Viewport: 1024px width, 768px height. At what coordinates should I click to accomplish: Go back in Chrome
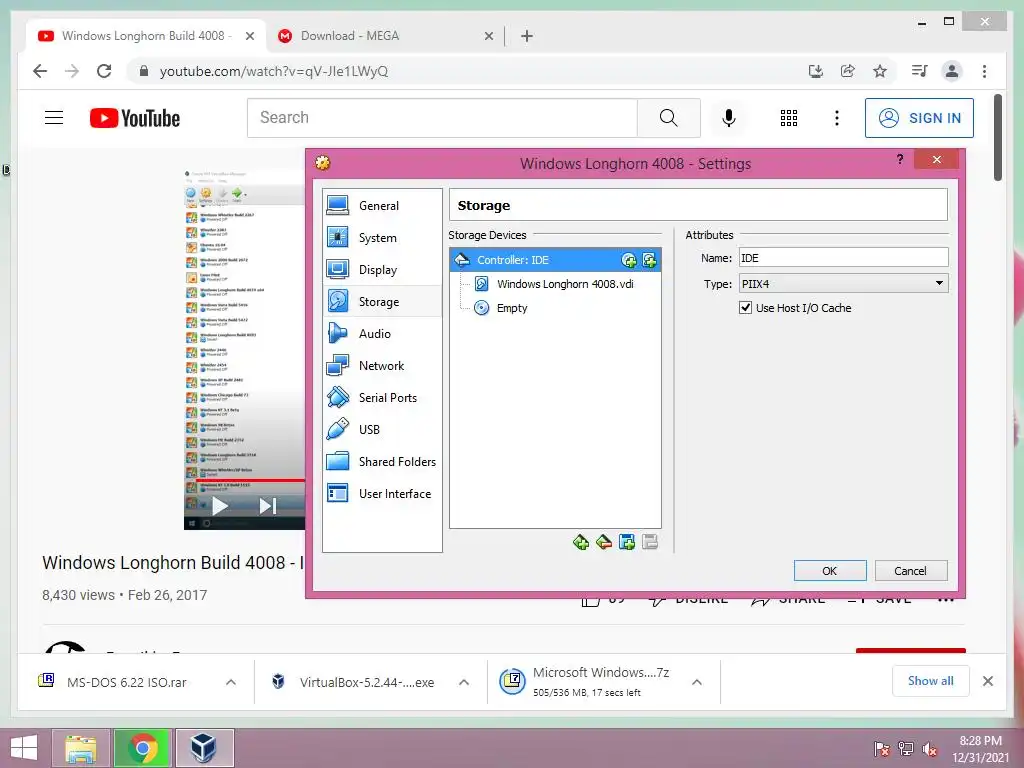pos(40,71)
